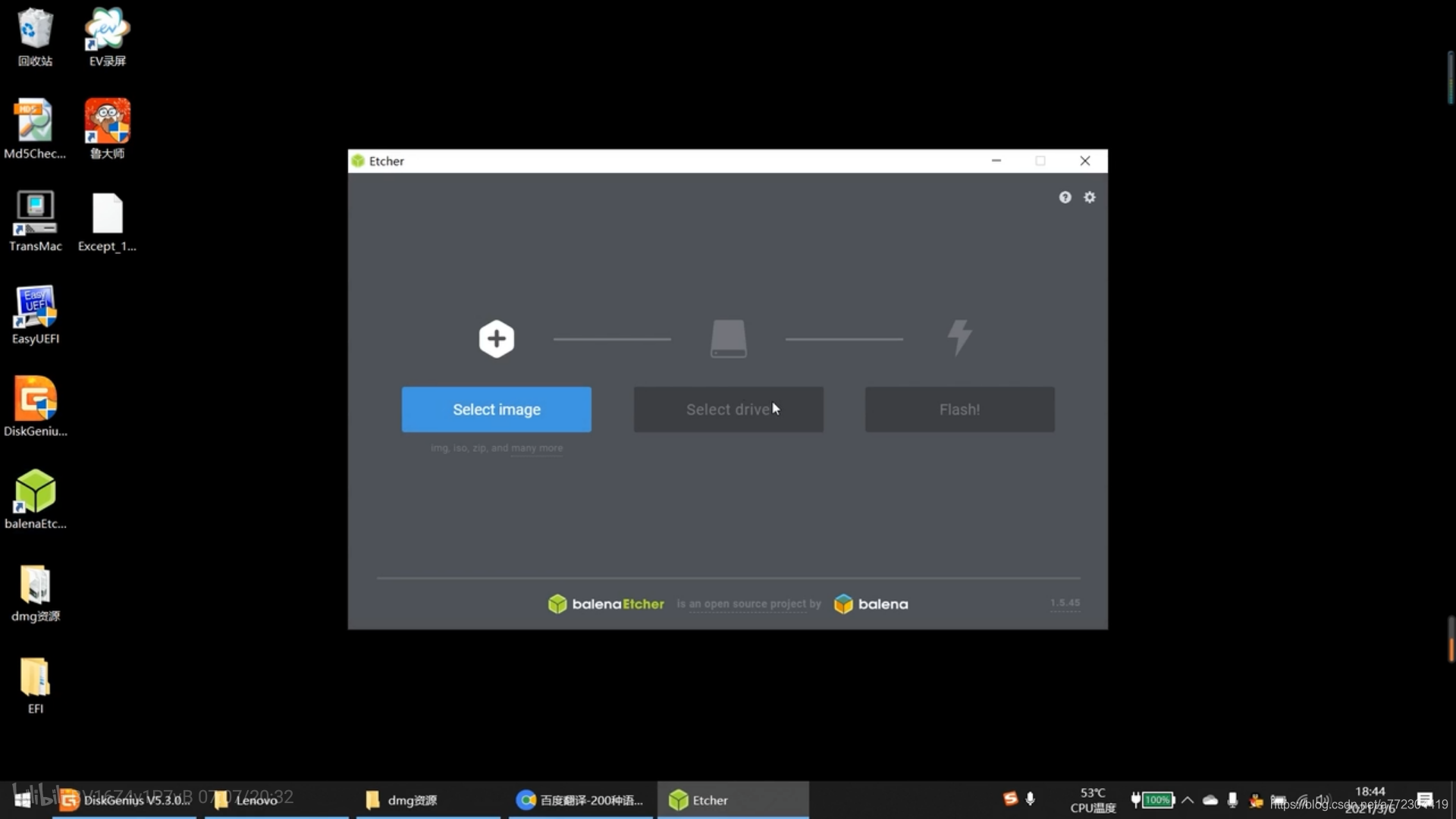The width and height of the screenshot is (1456, 819).
Task: Click the 鲁大师 desktop icon
Action: 107,129
